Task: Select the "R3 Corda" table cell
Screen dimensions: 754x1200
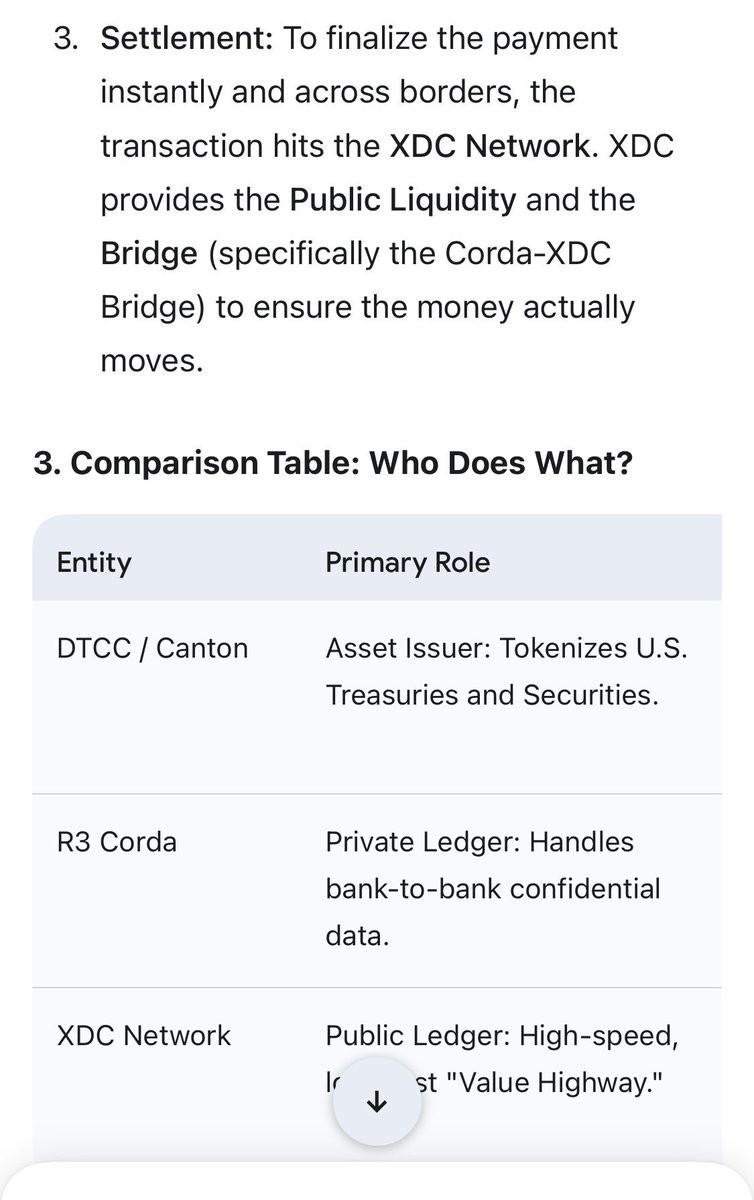Action: coord(117,842)
